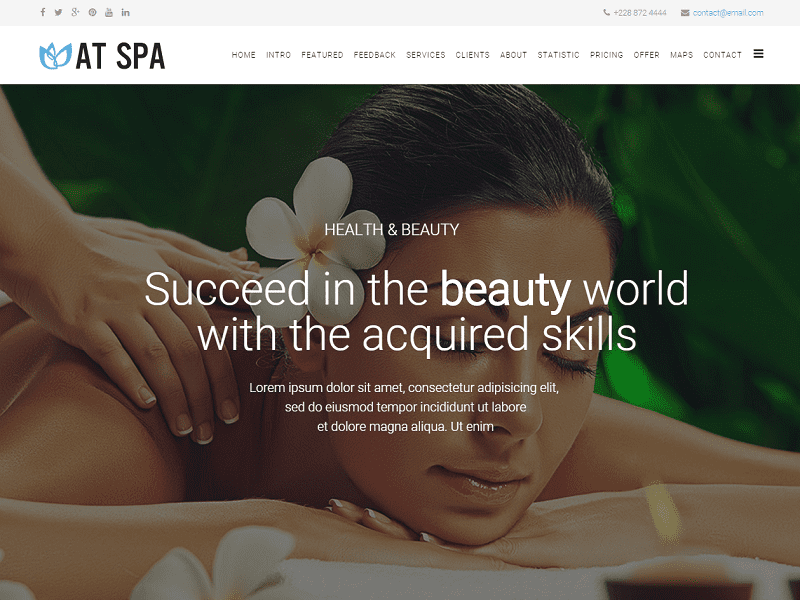The width and height of the screenshot is (800, 600).
Task: Select the CONTACT navigation item
Action: pos(722,55)
